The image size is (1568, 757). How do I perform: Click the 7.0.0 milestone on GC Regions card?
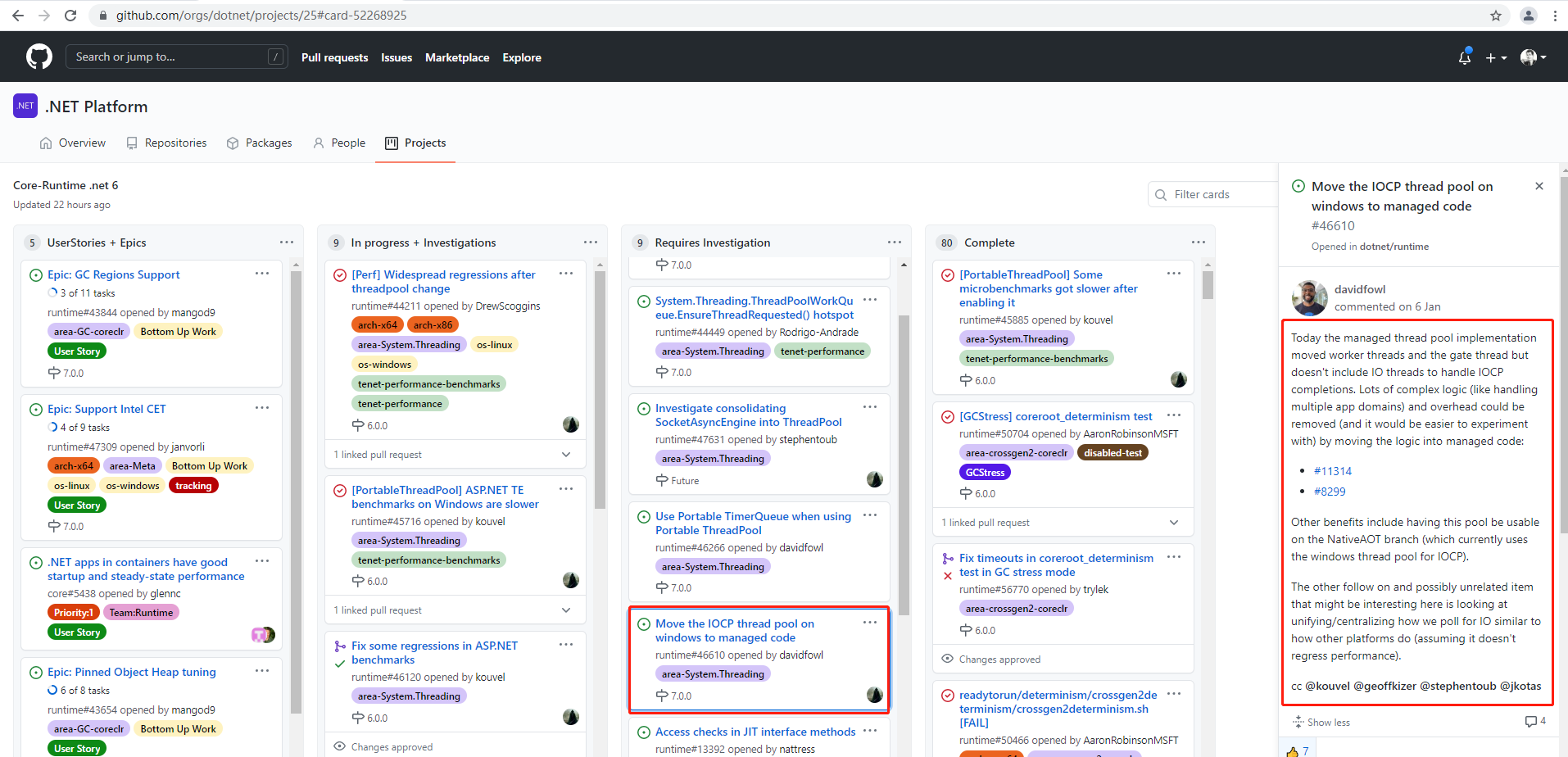(66, 373)
